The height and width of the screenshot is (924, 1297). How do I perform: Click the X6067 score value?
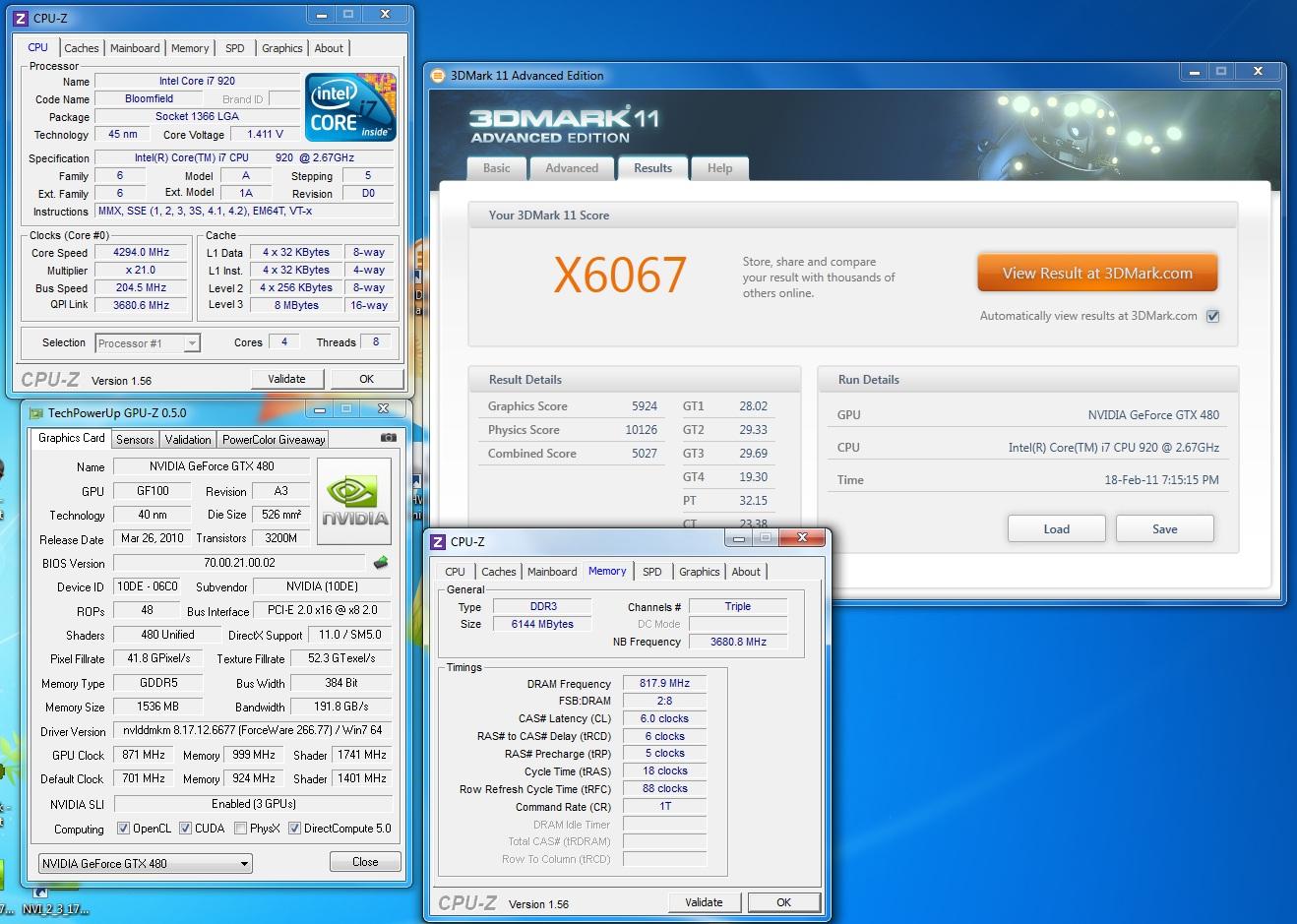tap(620, 275)
